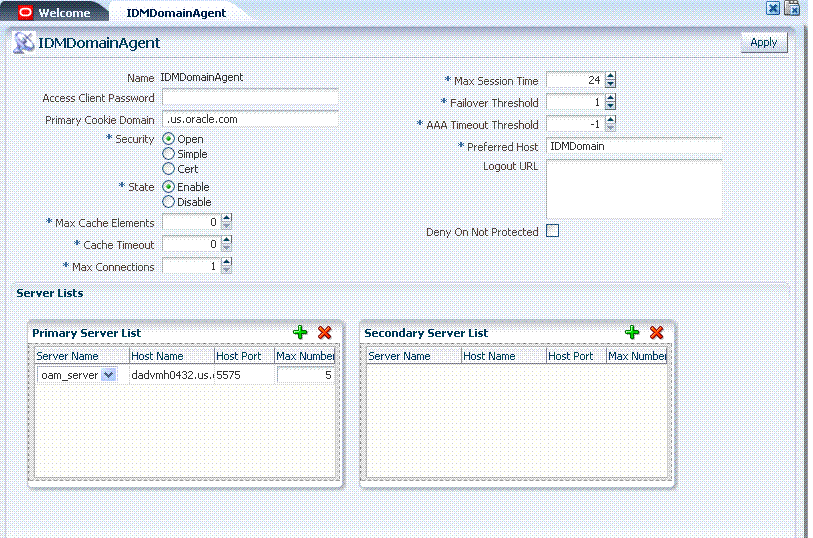Decrease Failover Threshold value
Screen dimensions: 813x538
coord(611,106)
